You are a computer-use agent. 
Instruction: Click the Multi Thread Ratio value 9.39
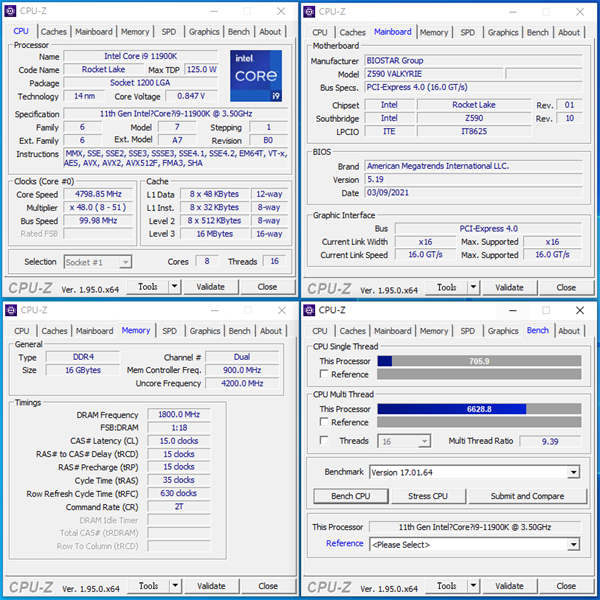550,441
